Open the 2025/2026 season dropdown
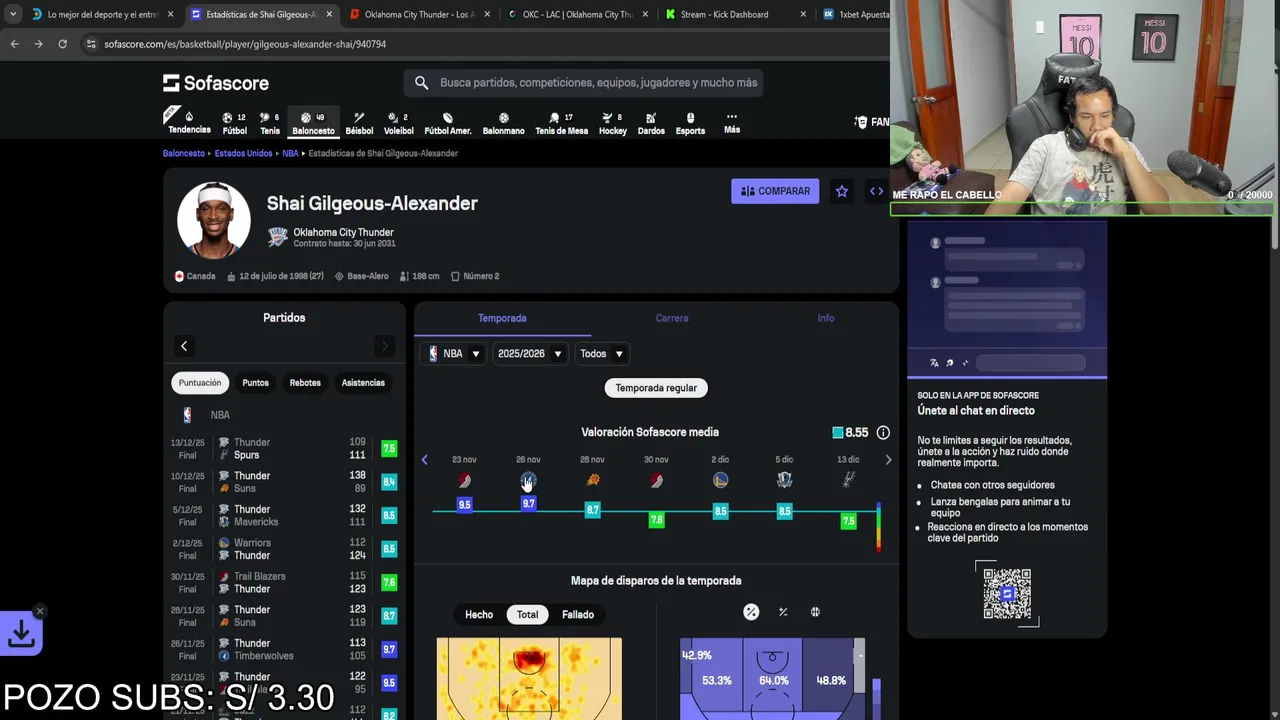This screenshot has width=1280, height=720. (530, 354)
